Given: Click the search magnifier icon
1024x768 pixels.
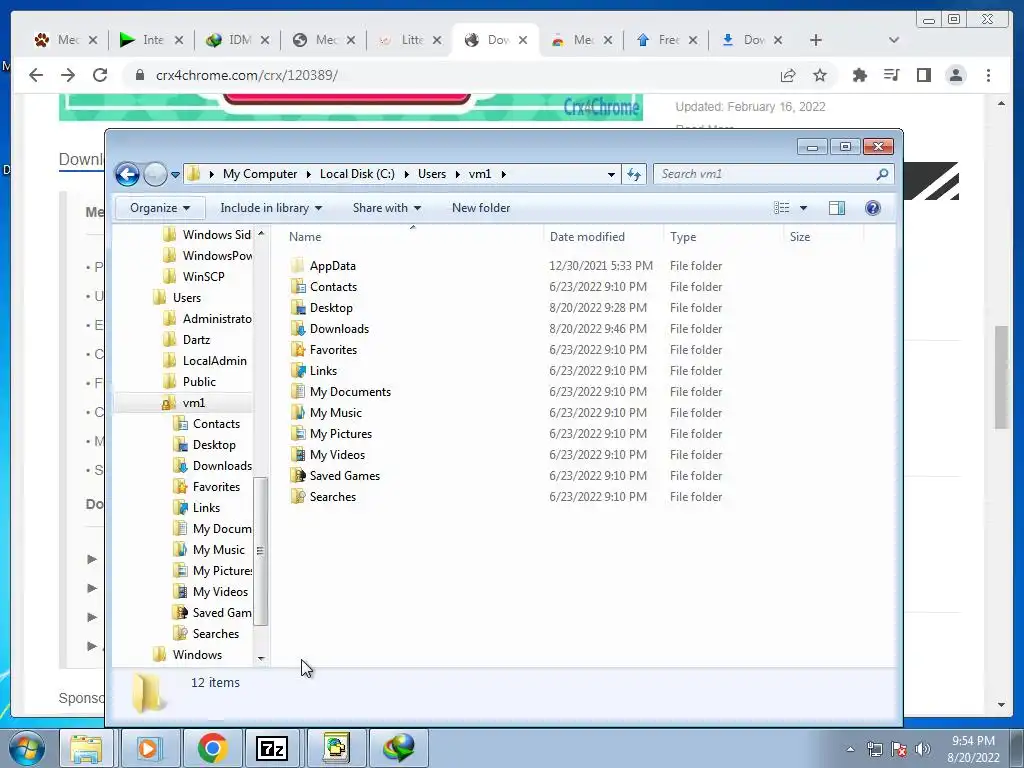Looking at the screenshot, I should [x=882, y=174].
